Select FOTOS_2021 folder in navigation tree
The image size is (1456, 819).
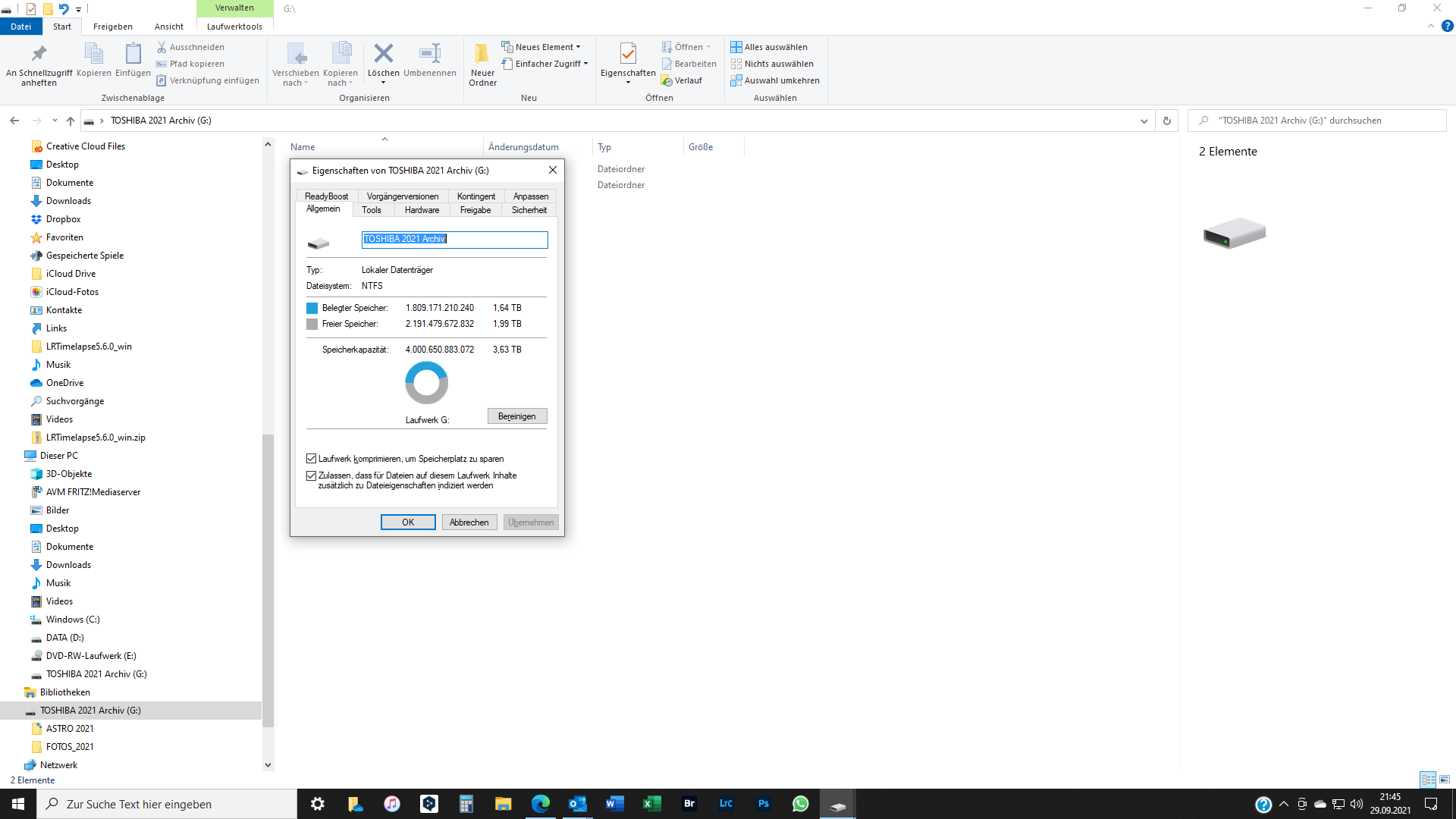70,747
